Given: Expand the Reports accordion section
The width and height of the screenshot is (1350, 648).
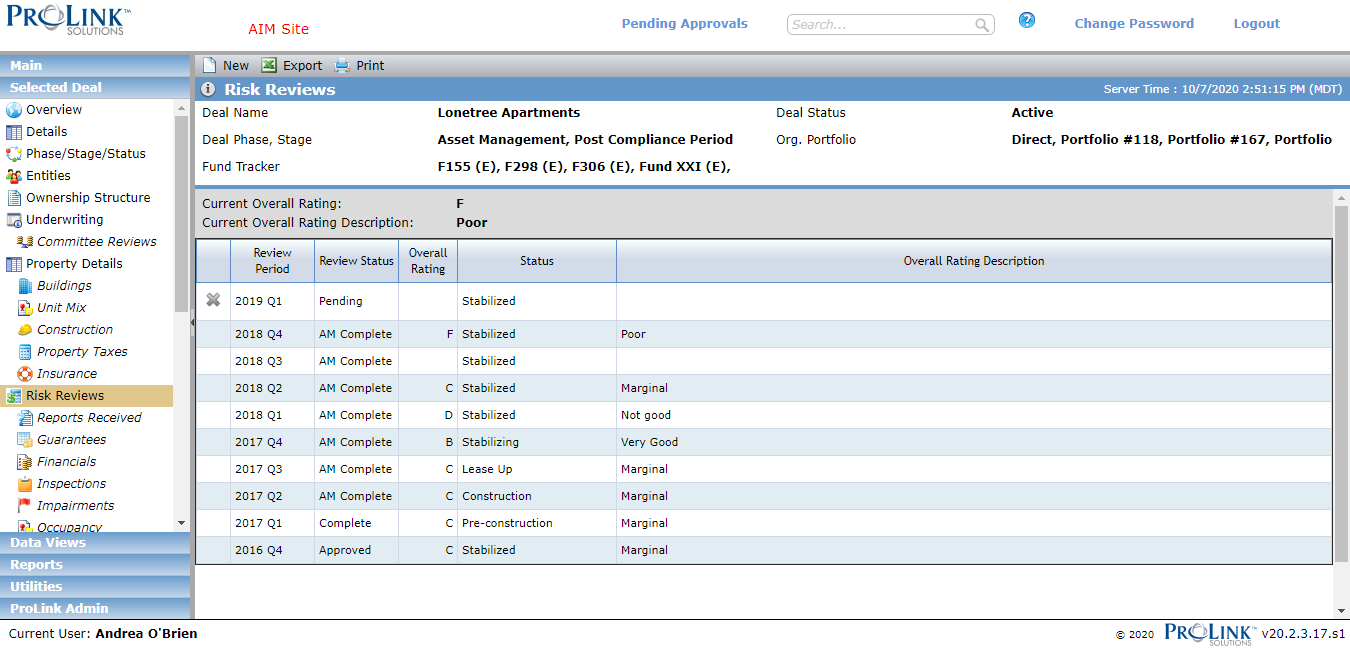Looking at the screenshot, I should 95,564.
